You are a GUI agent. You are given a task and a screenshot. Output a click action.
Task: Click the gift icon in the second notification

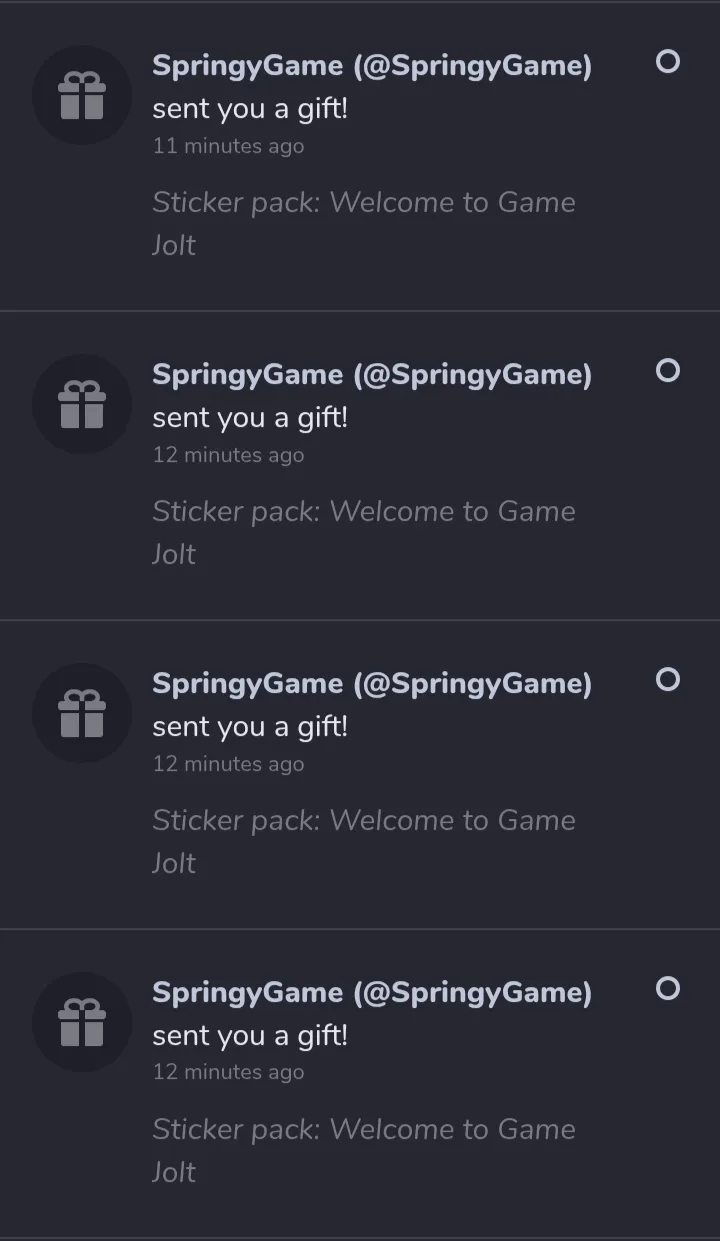pos(82,405)
